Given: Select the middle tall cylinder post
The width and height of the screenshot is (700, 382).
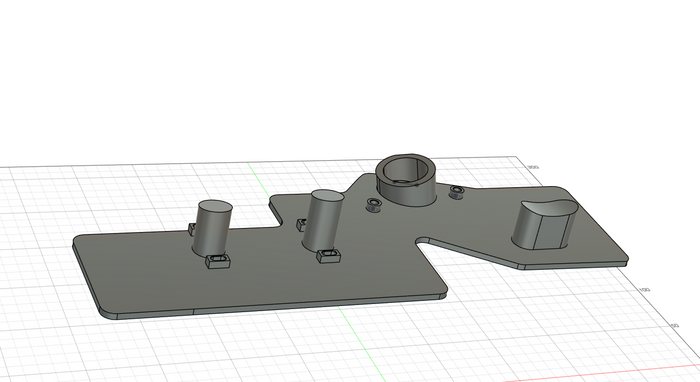Looking at the screenshot, I should pyautogui.click(x=323, y=220).
